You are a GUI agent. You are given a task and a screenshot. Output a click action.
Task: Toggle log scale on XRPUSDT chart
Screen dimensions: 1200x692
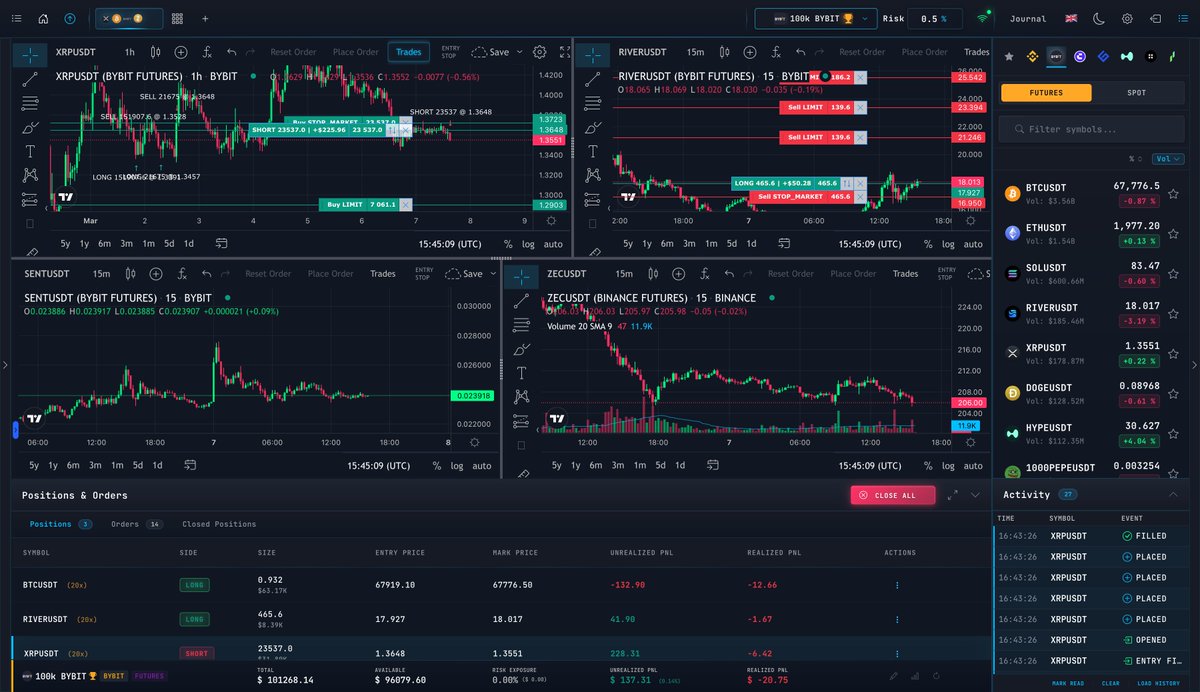528,243
